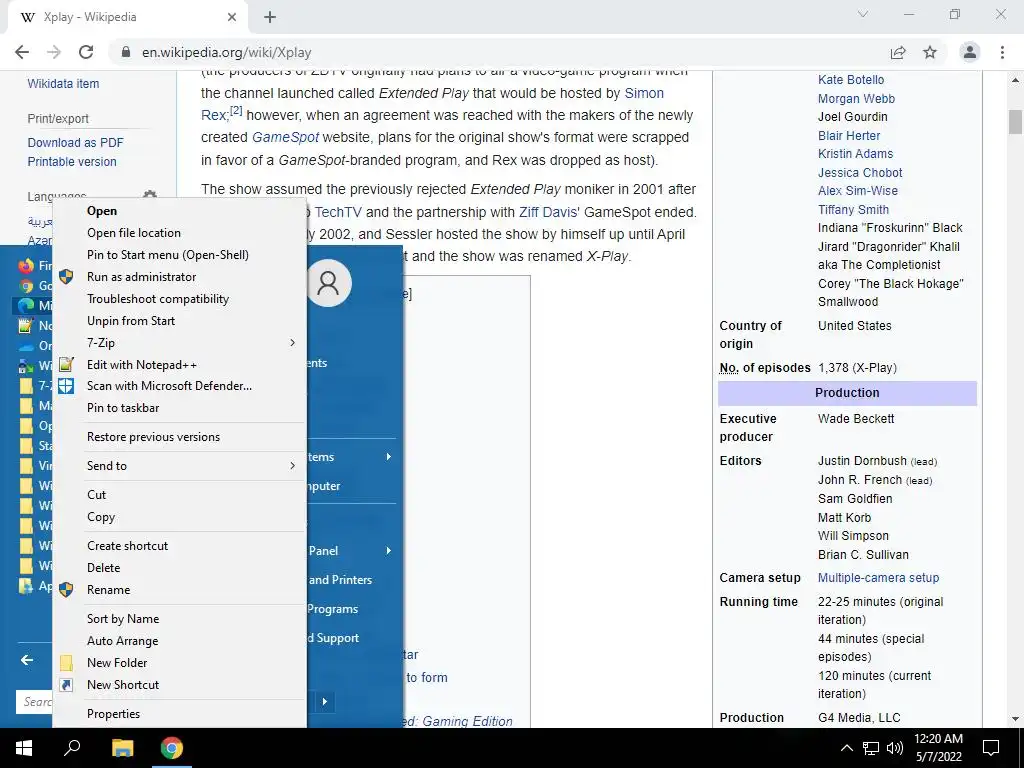Open Properties from context menu
Image resolution: width=1024 pixels, height=768 pixels.
point(180,714)
